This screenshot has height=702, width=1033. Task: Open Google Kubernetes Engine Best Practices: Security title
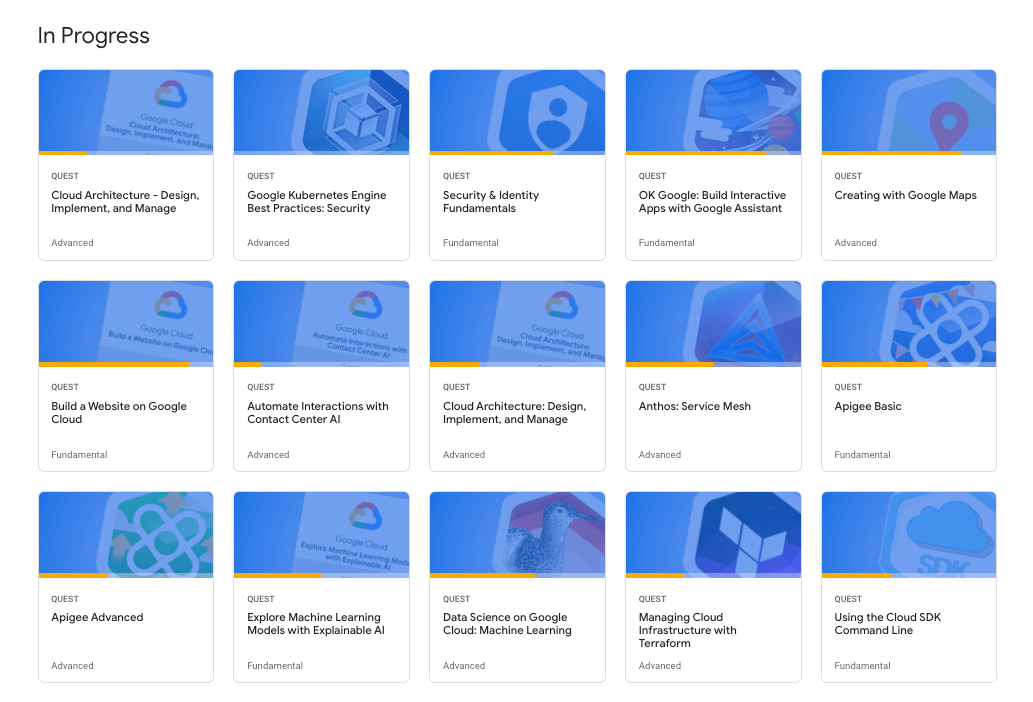(x=316, y=202)
